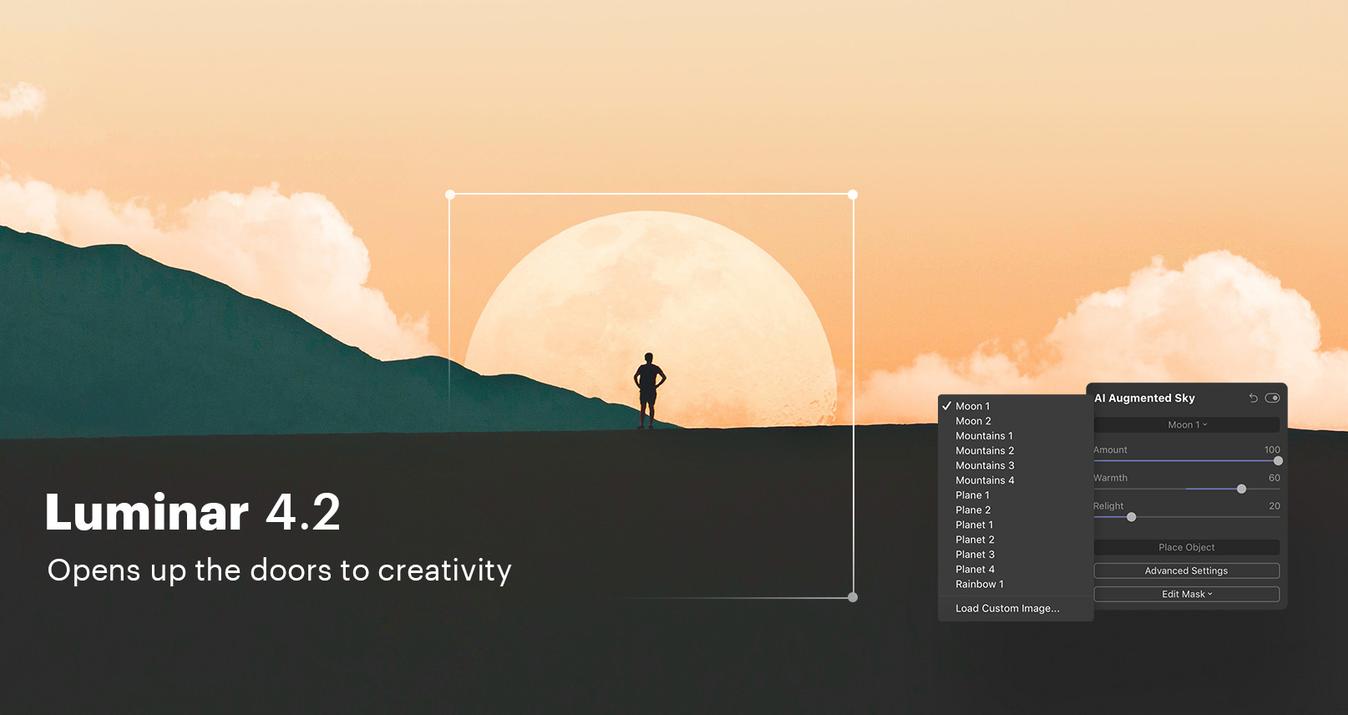The height and width of the screenshot is (715, 1348).
Task: Select Mountains 1 from the list
Action: click(x=984, y=436)
